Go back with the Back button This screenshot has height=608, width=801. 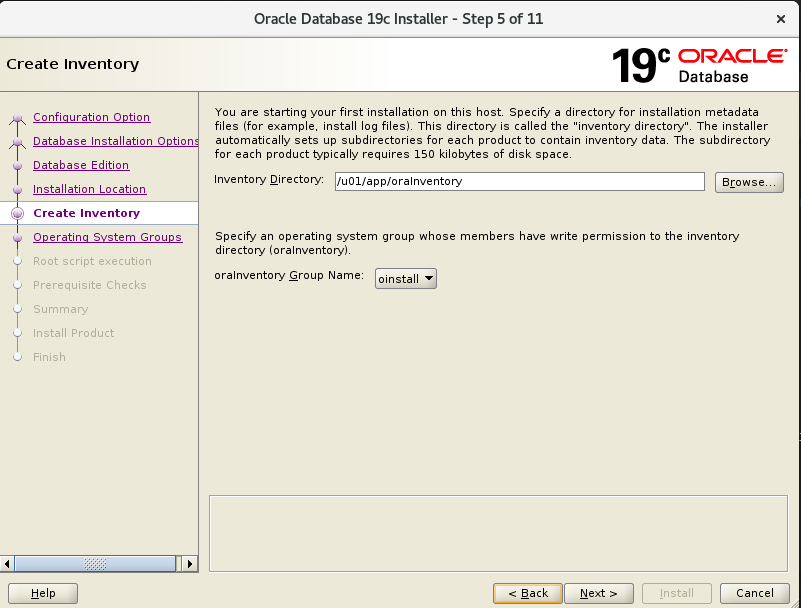pyautogui.click(x=528, y=593)
